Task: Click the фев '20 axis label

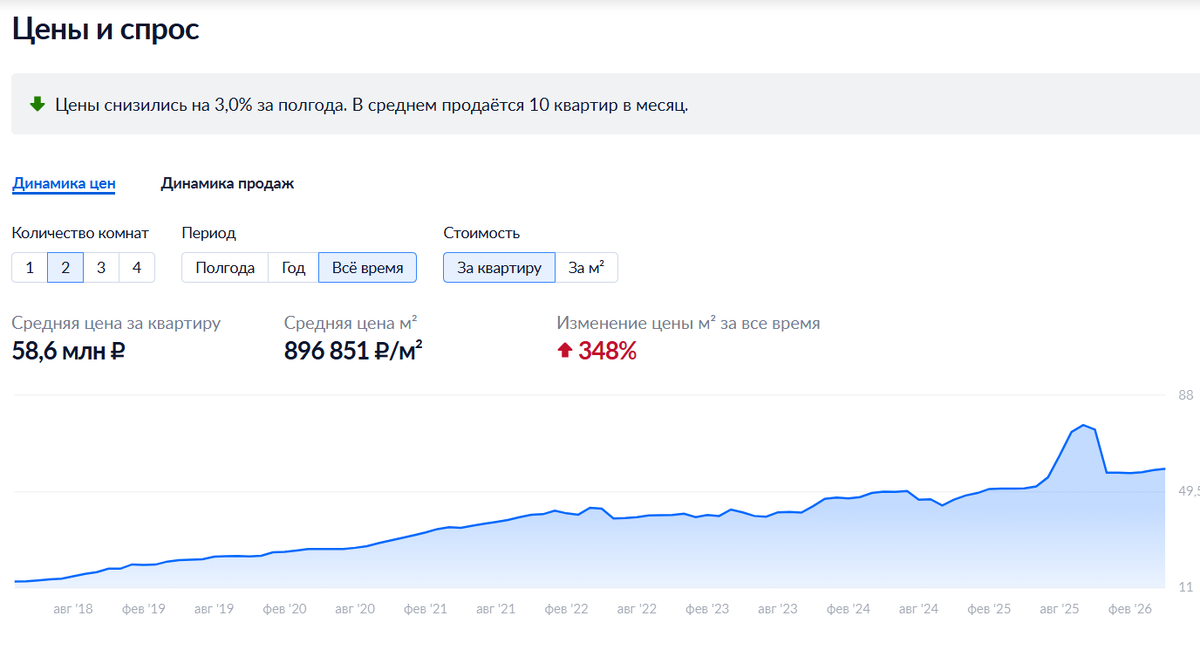Action: tap(285, 608)
